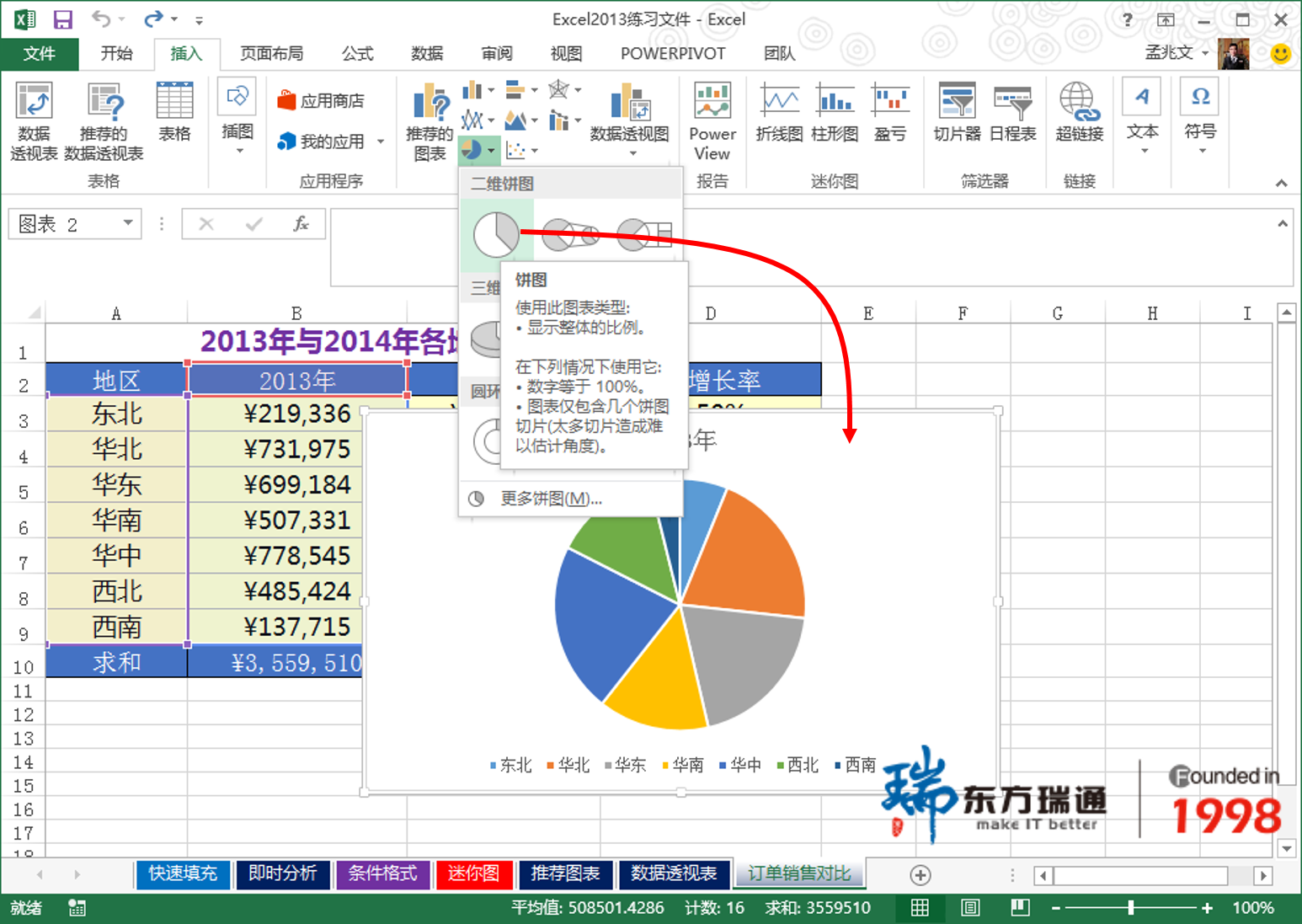Open the 符号 (Symbol) inserter
1302x924 pixels.
click(1199, 112)
